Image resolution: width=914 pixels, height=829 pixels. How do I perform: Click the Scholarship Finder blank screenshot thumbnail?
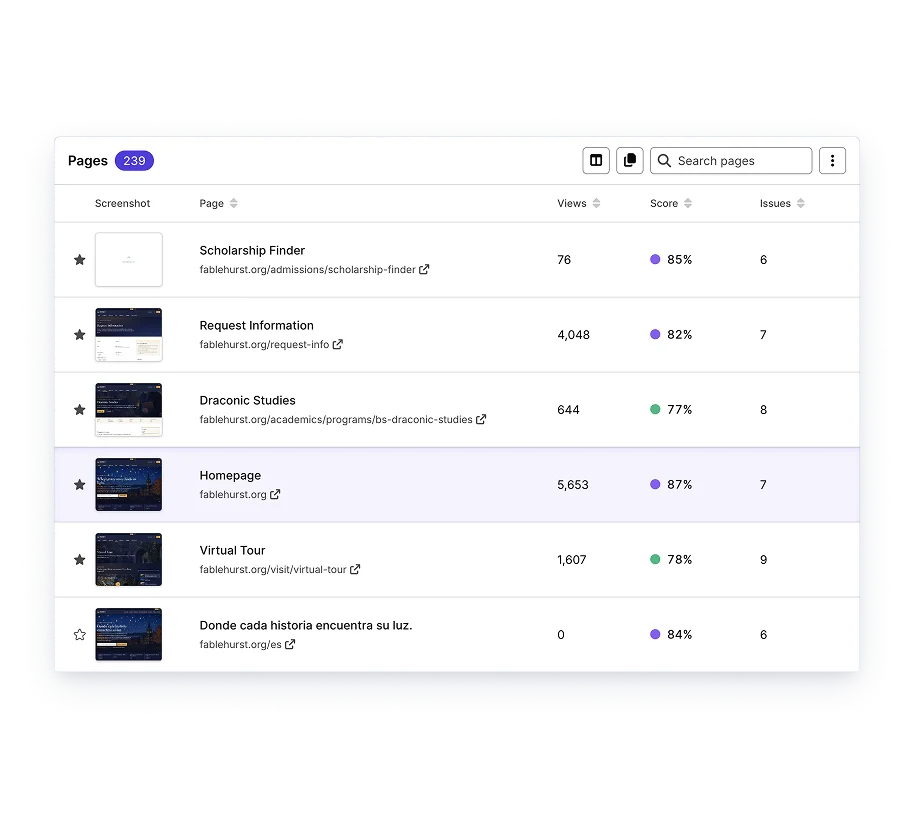pyautogui.click(x=129, y=259)
